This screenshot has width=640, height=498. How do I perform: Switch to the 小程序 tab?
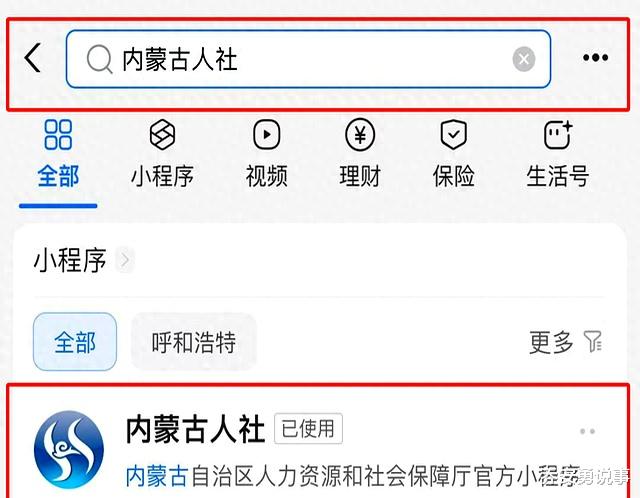162,154
